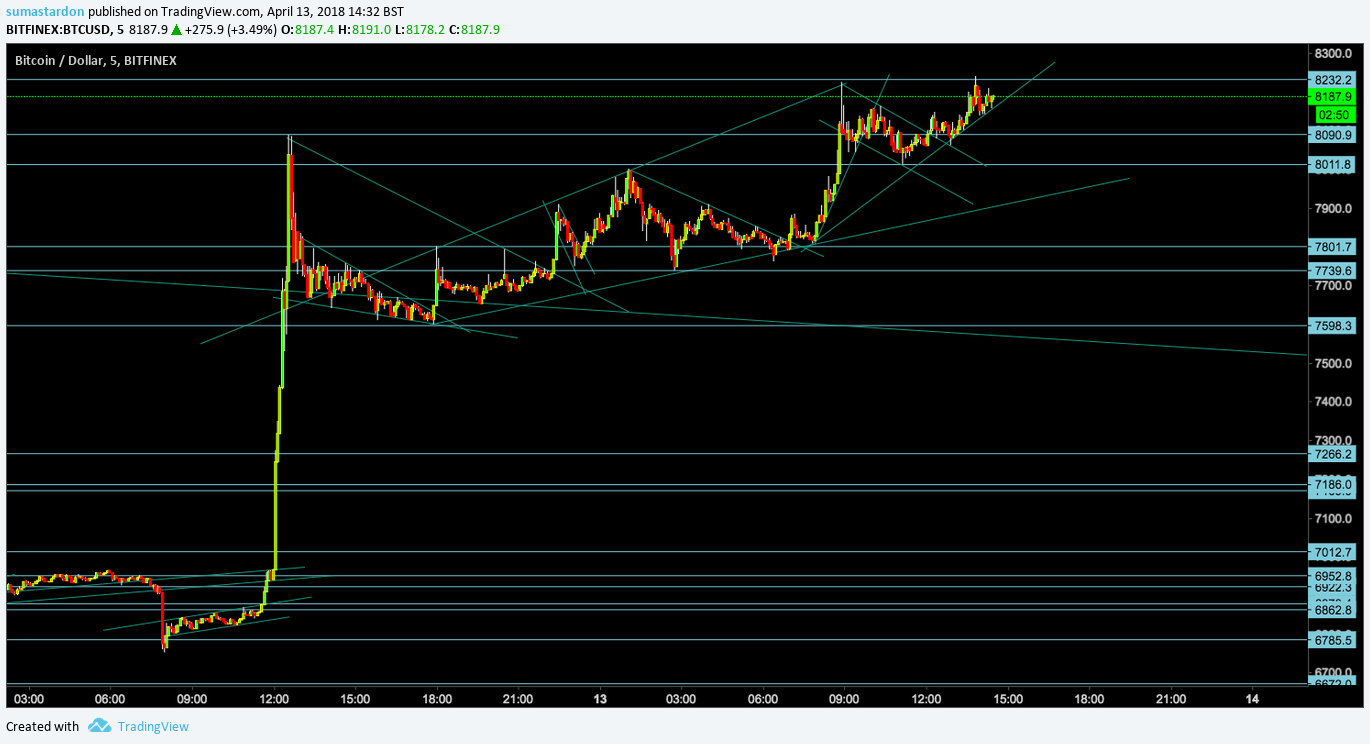Click the green 8187.9 price-axis label

tap(1333, 97)
